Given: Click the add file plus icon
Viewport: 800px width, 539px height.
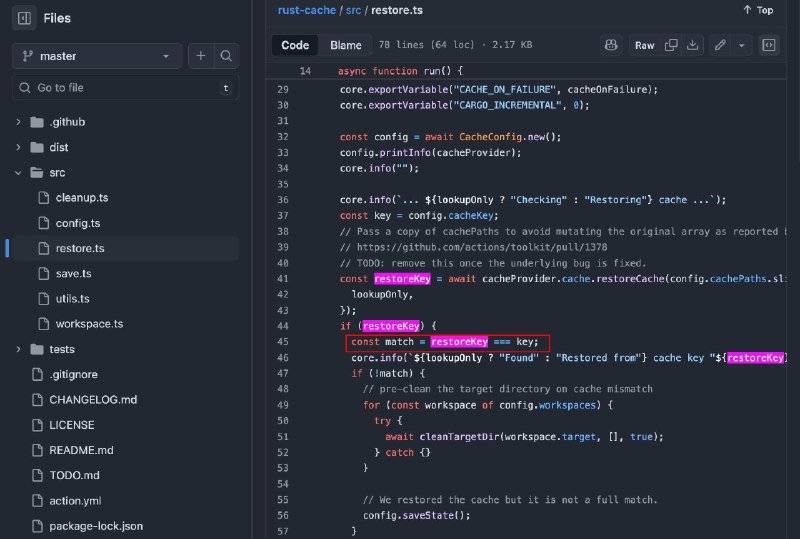Looking at the screenshot, I should tap(201, 56).
